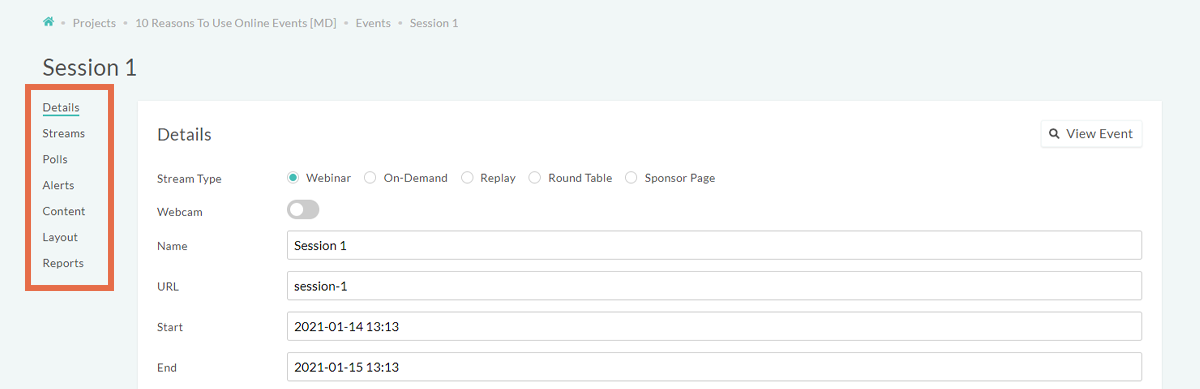Screen dimensions: 1200x389
Task: Open the Content sidebar item
Action: pyautogui.click(x=64, y=211)
